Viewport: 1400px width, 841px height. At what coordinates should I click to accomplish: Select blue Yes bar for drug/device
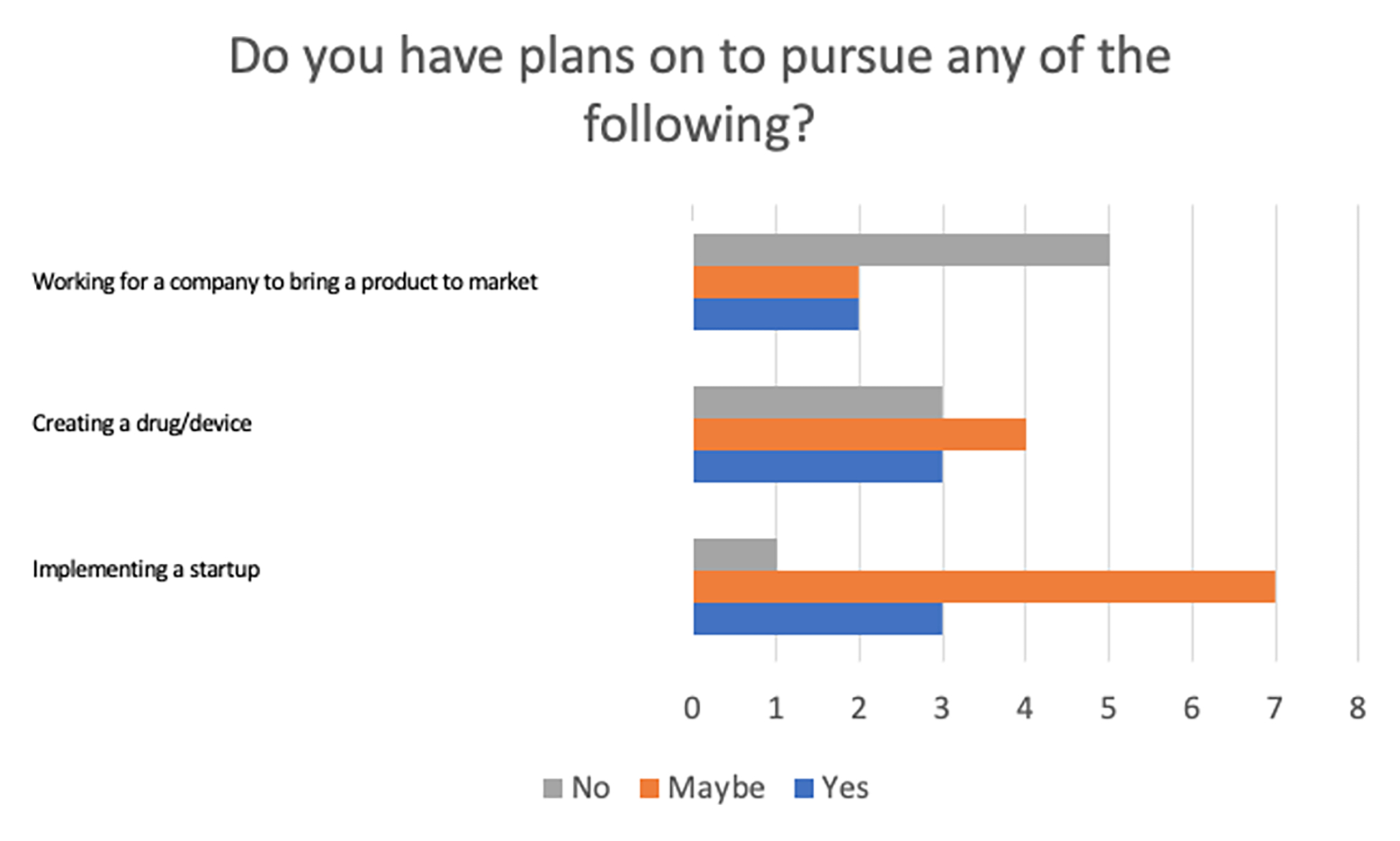pyautogui.click(x=818, y=467)
